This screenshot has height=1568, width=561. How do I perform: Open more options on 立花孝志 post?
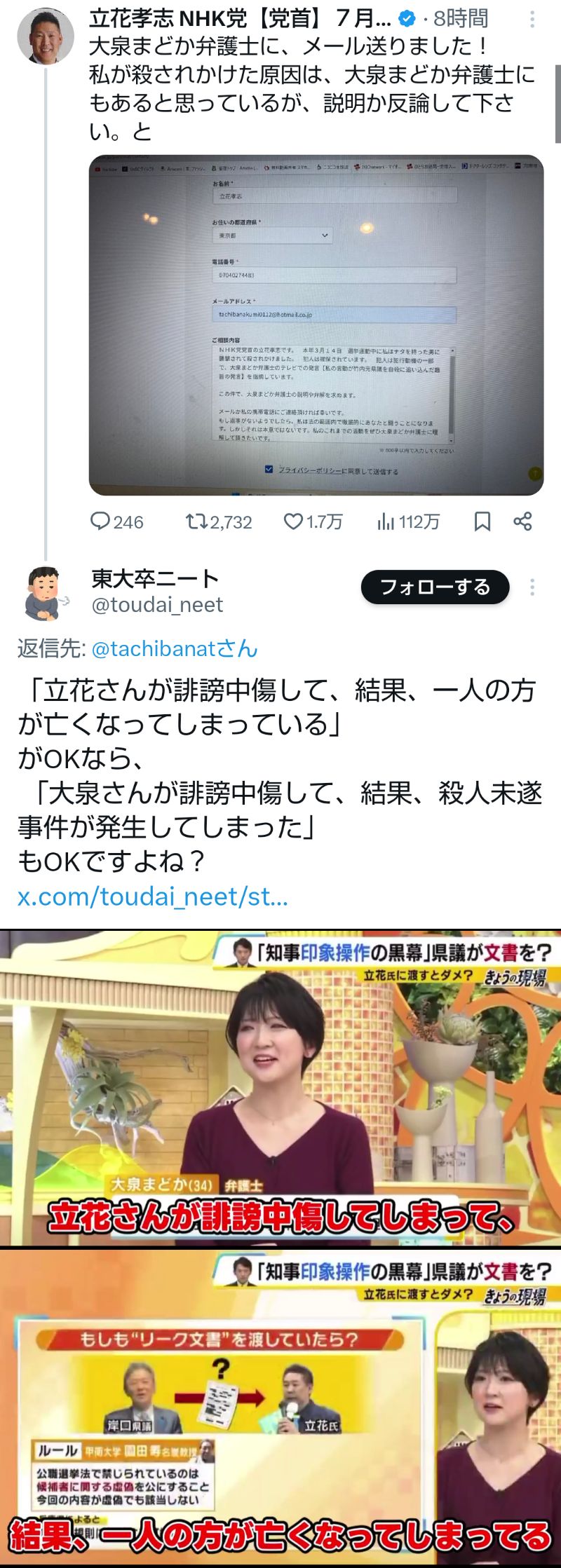532,19
